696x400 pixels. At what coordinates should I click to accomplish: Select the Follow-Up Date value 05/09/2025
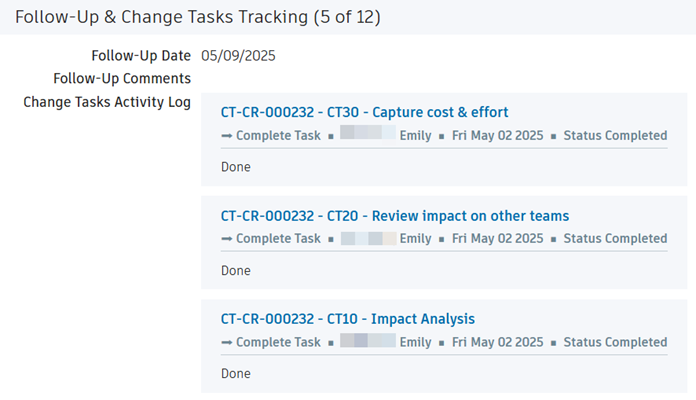pyautogui.click(x=238, y=55)
